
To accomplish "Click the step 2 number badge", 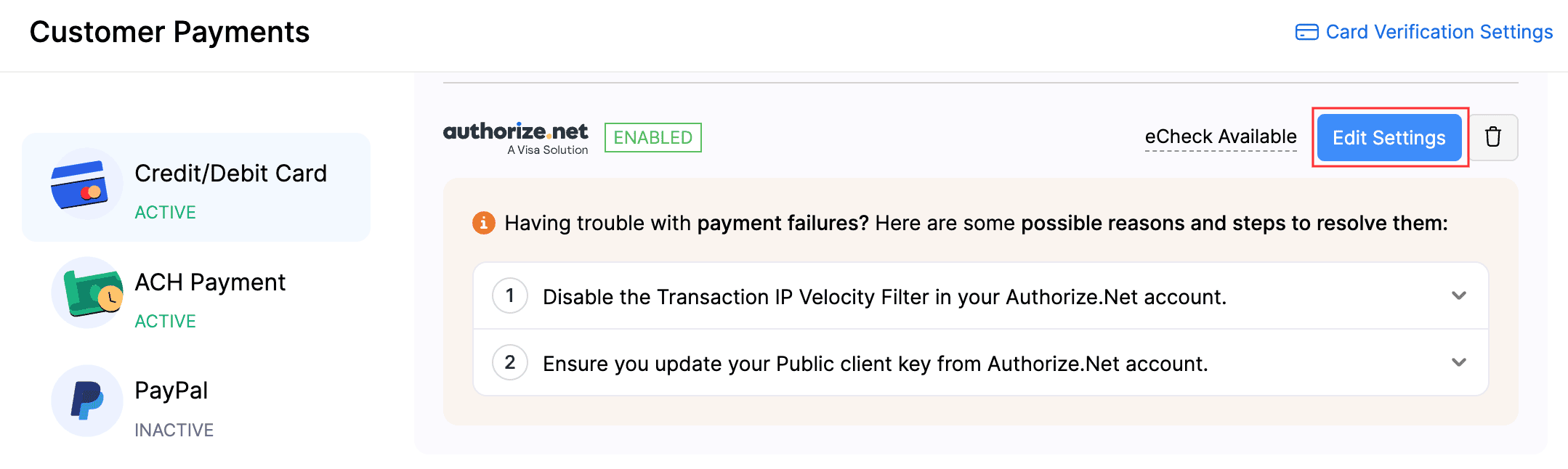I will point(510,362).
